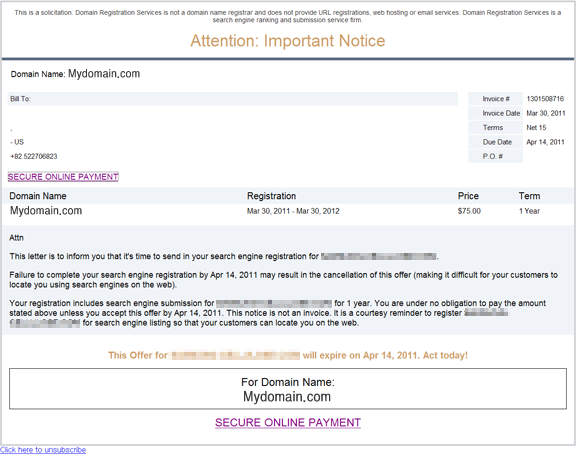Select the Bill To field bar
The height and width of the screenshot is (465, 576).
click(233, 99)
